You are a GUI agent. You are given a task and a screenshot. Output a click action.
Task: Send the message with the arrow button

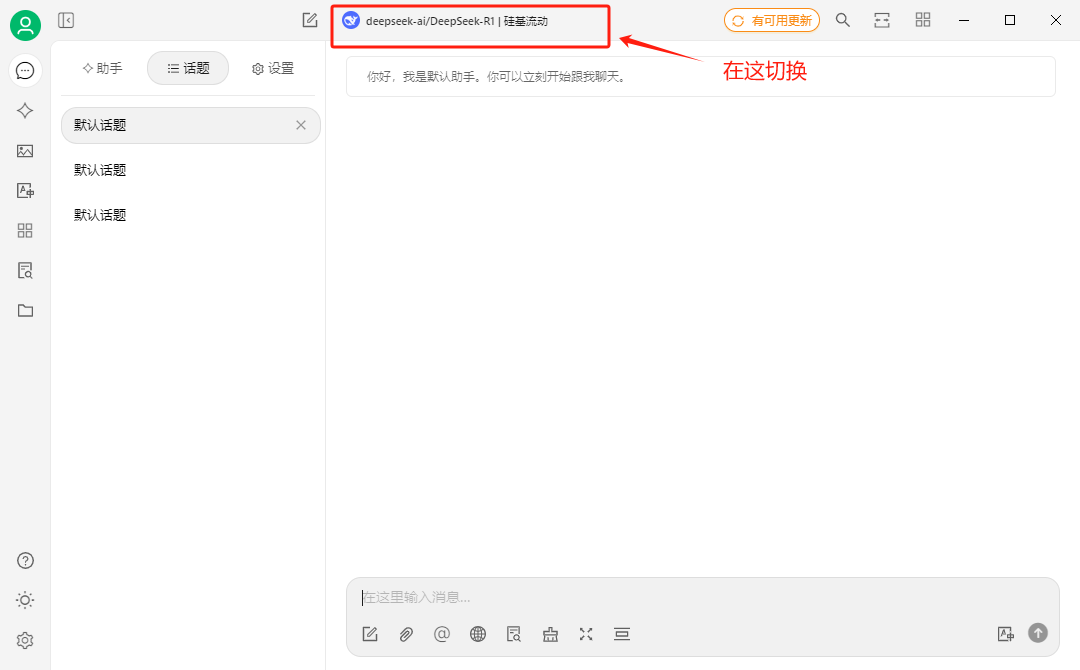[1038, 633]
